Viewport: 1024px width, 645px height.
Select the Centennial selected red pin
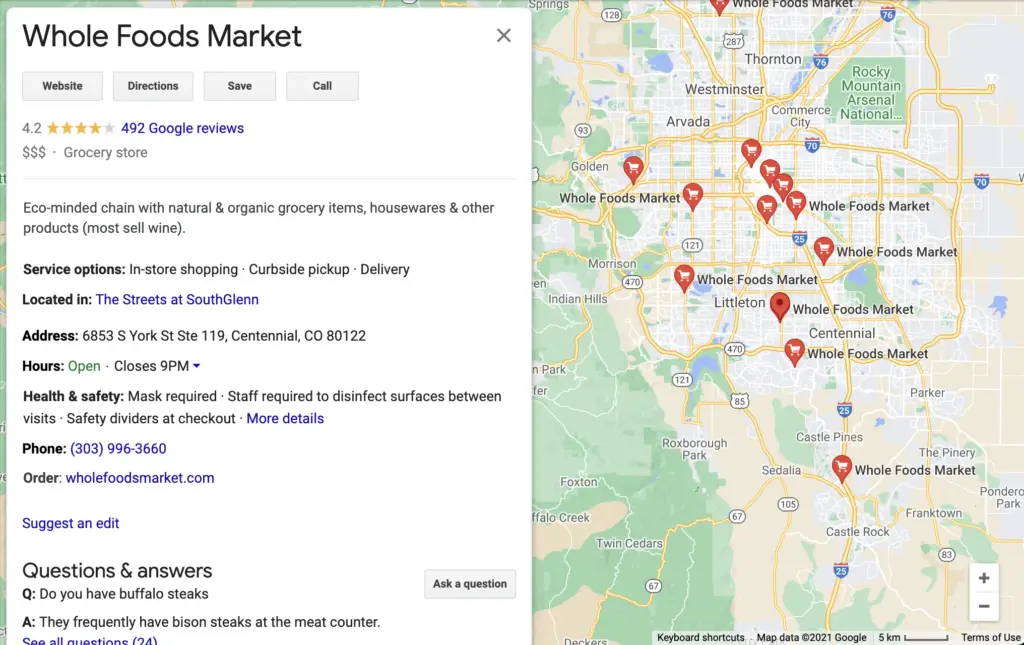pyautogui.click(x=779, y=306)
